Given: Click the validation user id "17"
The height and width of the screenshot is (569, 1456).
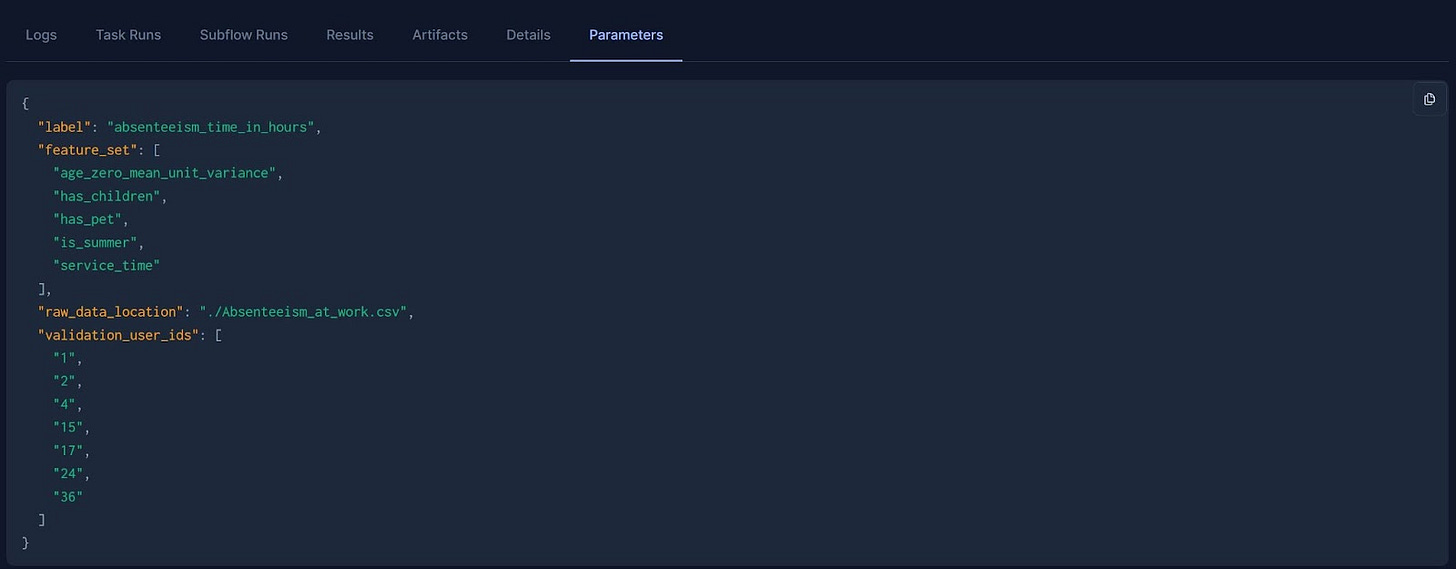Looking at the screenshot, I should (x=68, y=450).
